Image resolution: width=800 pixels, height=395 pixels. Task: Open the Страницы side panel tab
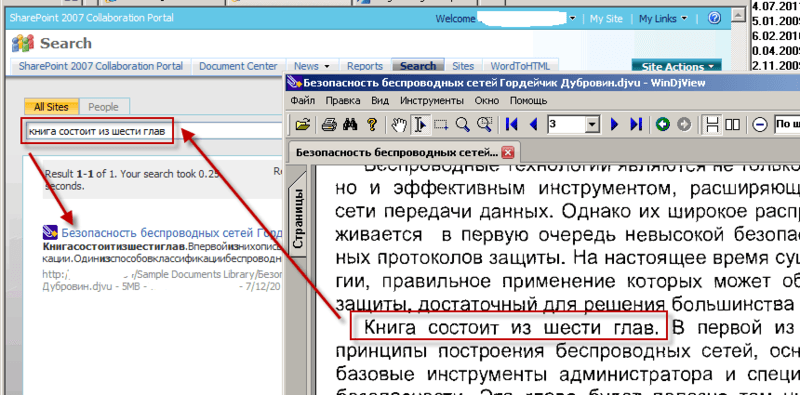point(297,218)
